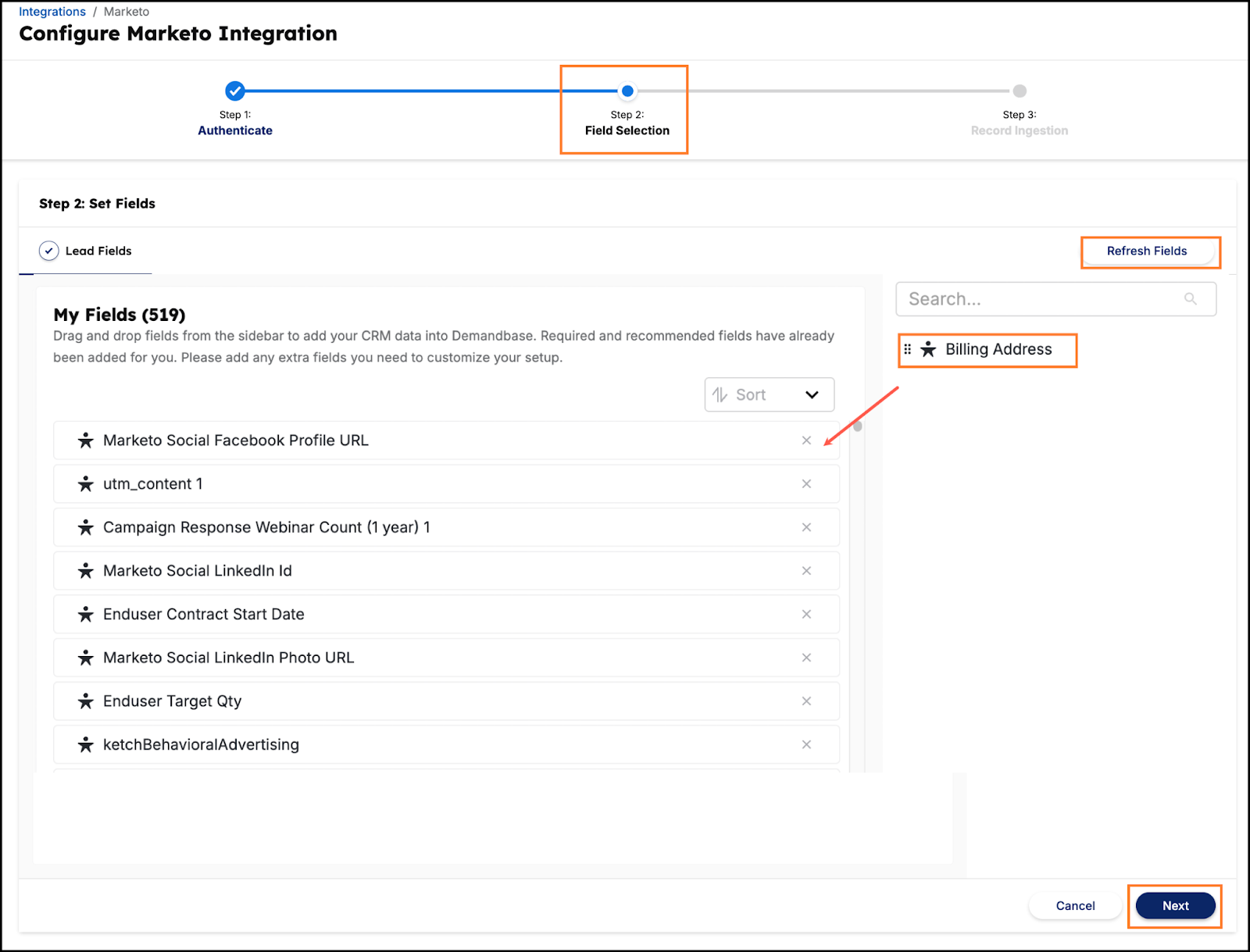Click person icon beside Enduser Contract Start Date
1250x952 pixels.
[86, 615]
